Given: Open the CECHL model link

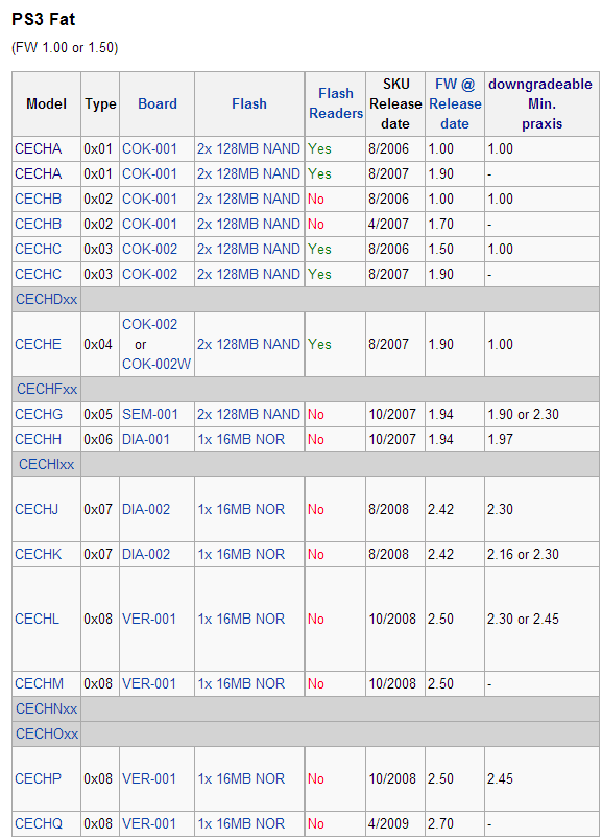Looking at the screenshot, I should coord(37,619).
